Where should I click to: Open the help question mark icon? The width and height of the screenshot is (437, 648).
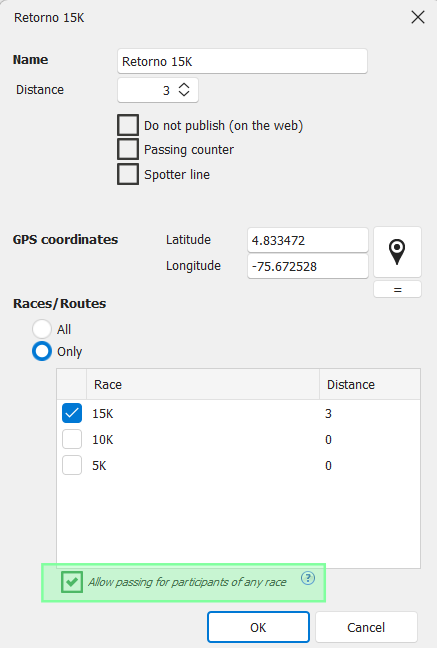point(308,578)
